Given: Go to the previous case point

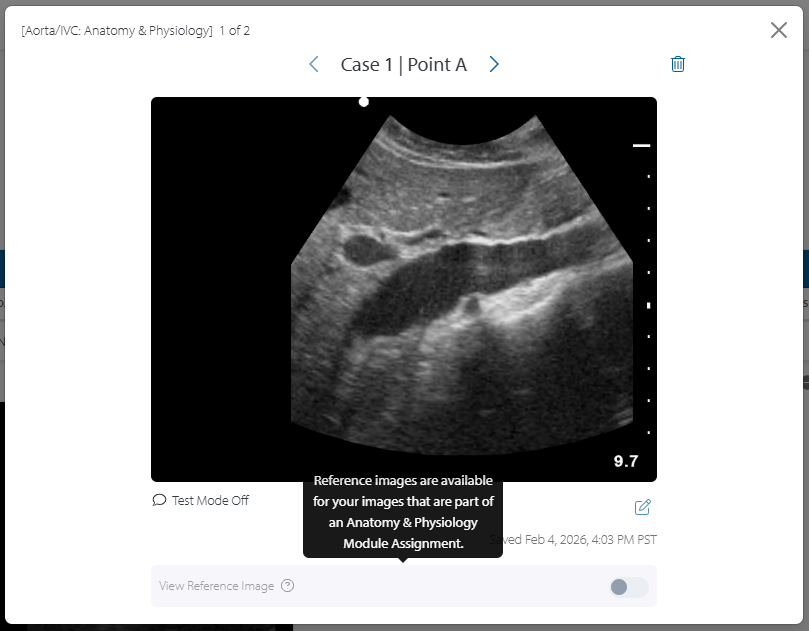Looking at the screenshot, I should click(x=314, y=64).
